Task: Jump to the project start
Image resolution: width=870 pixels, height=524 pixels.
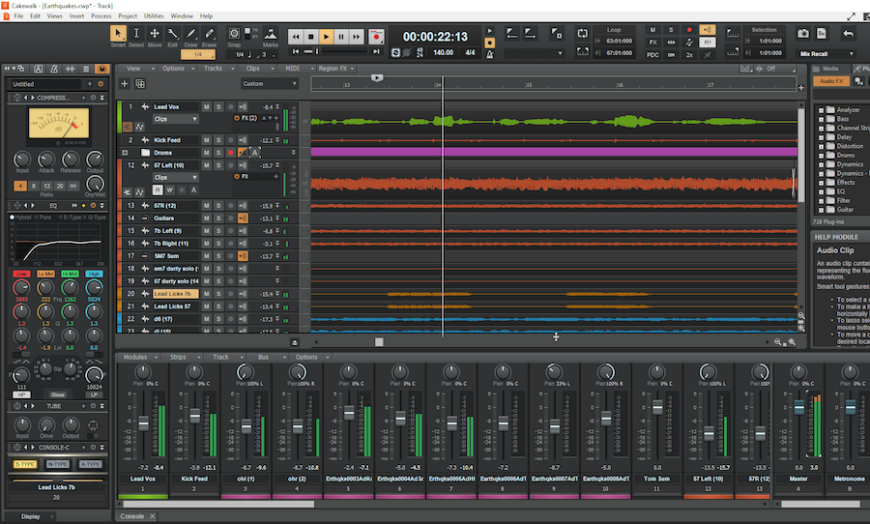Action: (x=296, y=52)
